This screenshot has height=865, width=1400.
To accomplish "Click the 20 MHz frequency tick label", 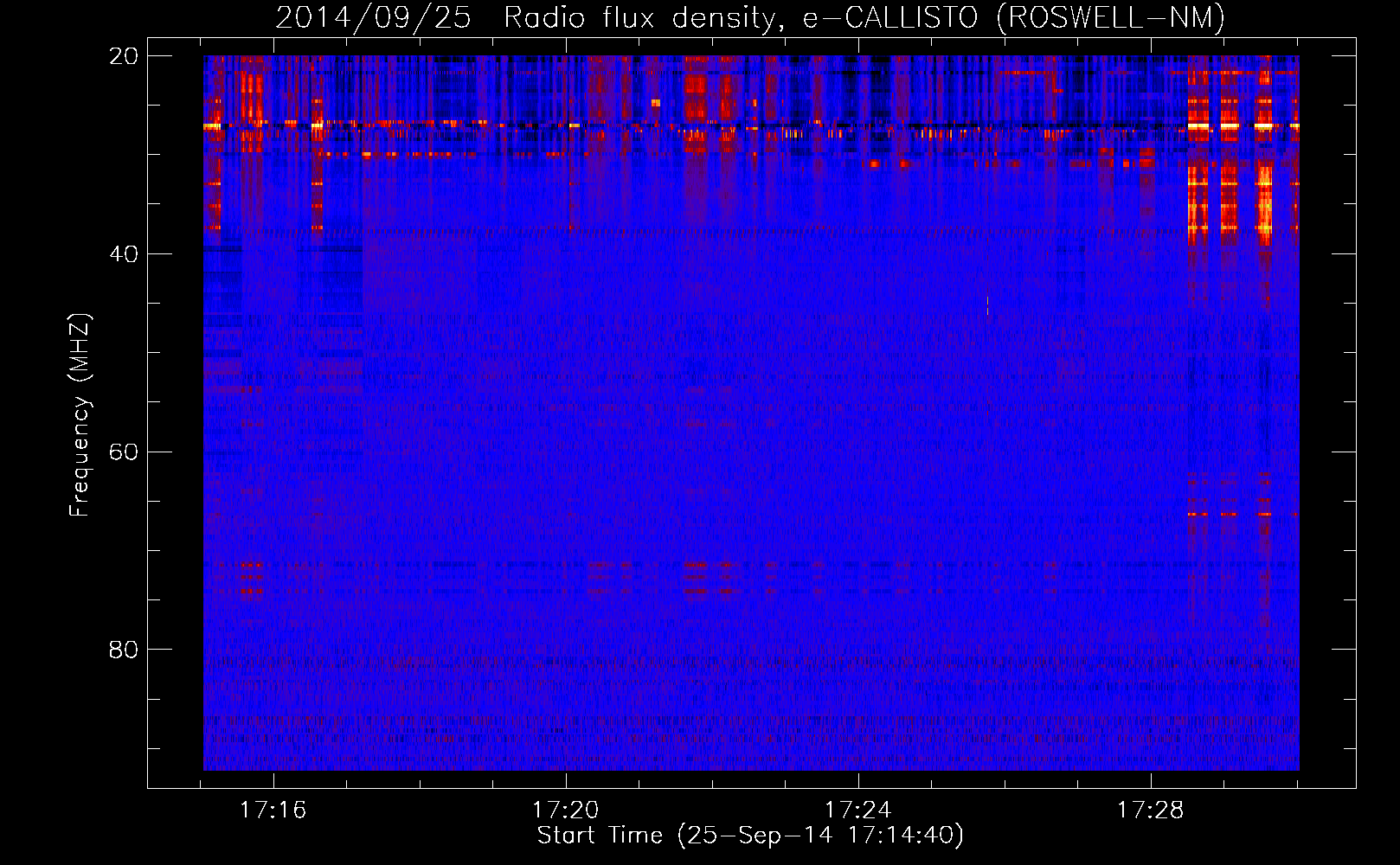I will (x=124, y=56).
